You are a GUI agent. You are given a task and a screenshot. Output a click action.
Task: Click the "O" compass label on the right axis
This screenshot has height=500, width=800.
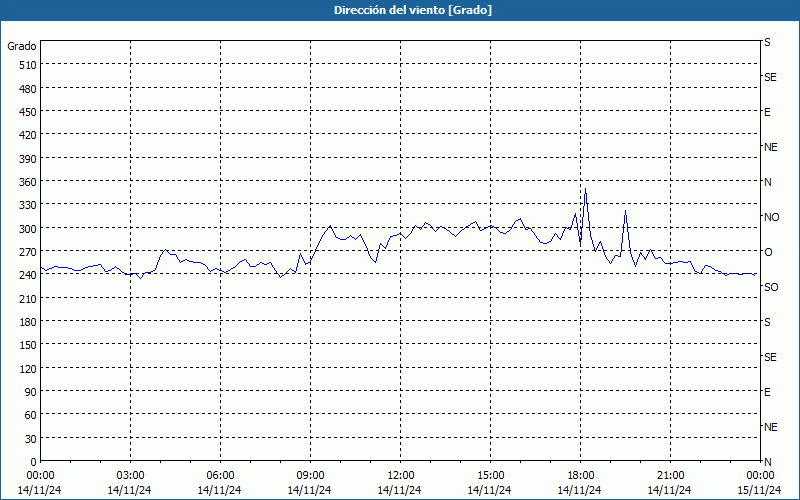pos(768,252)
